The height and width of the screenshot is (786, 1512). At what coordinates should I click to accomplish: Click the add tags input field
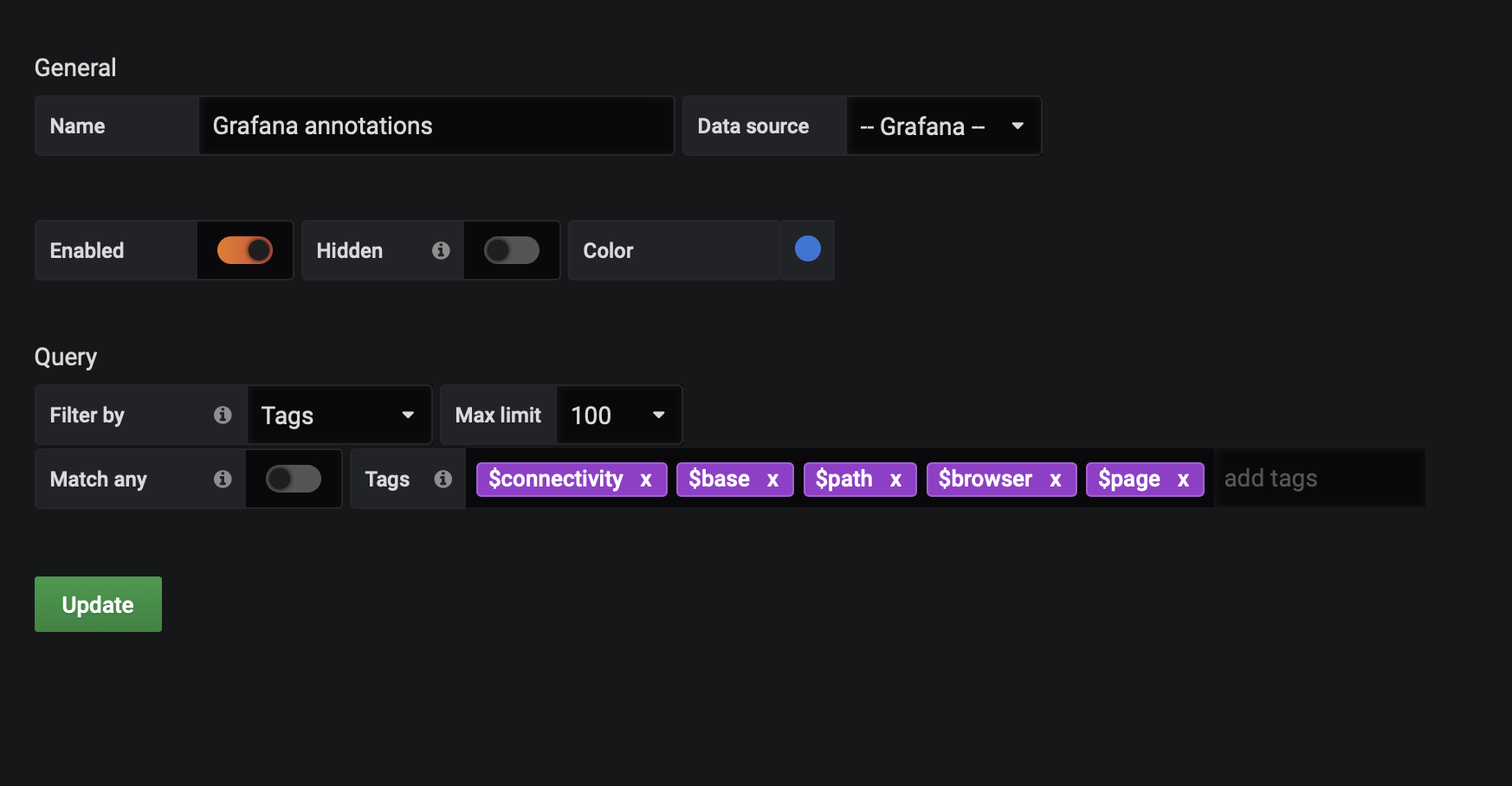(x=1321, y=478)
